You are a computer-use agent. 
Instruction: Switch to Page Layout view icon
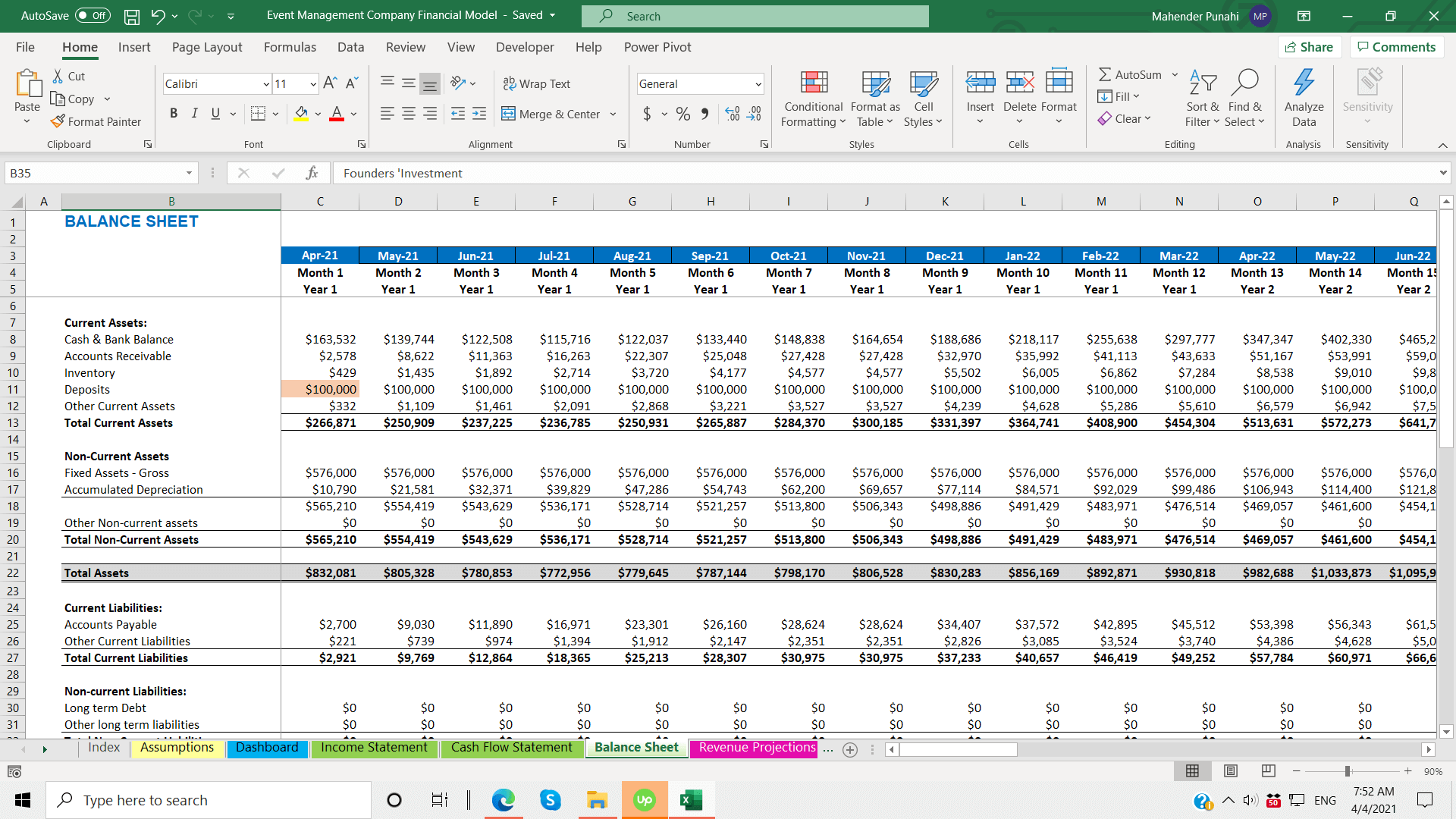click(x=1230, y=770)
